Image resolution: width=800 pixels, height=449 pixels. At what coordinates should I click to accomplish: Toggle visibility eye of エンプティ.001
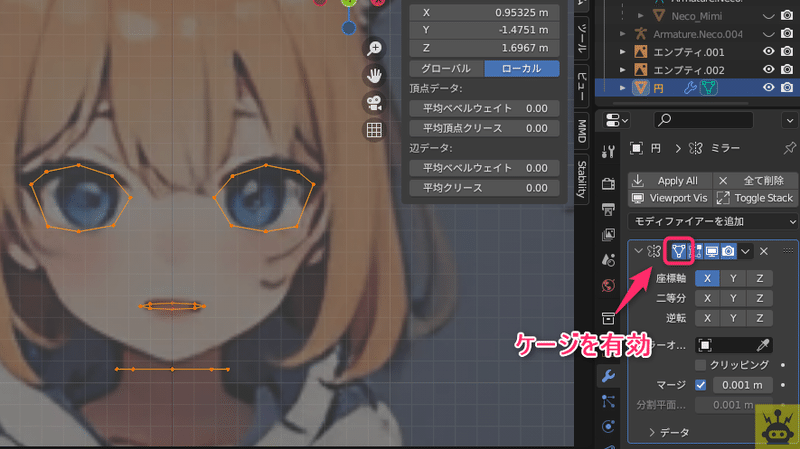coord(768,52)
